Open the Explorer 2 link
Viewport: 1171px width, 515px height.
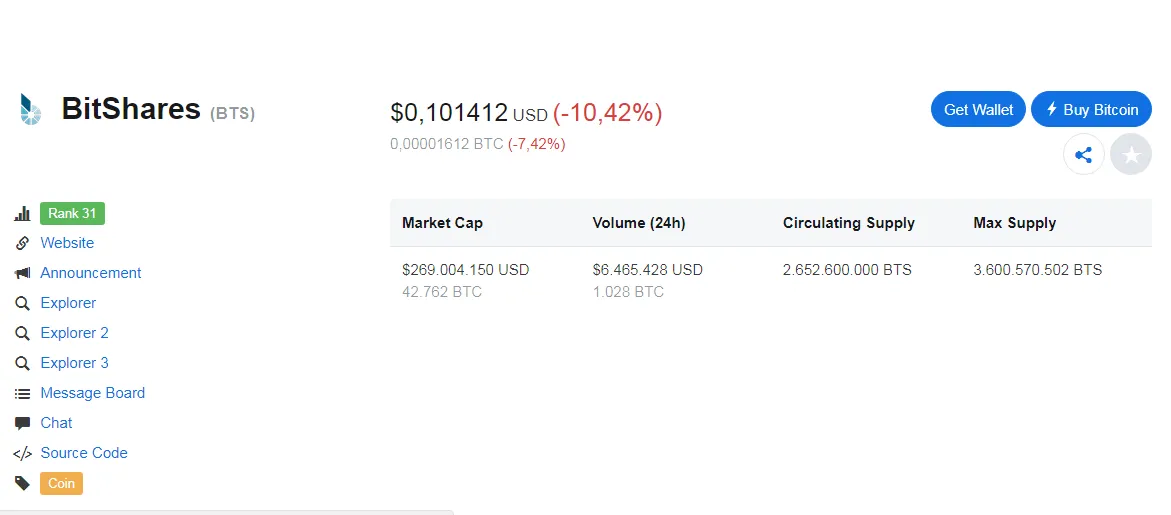[75, 333]
